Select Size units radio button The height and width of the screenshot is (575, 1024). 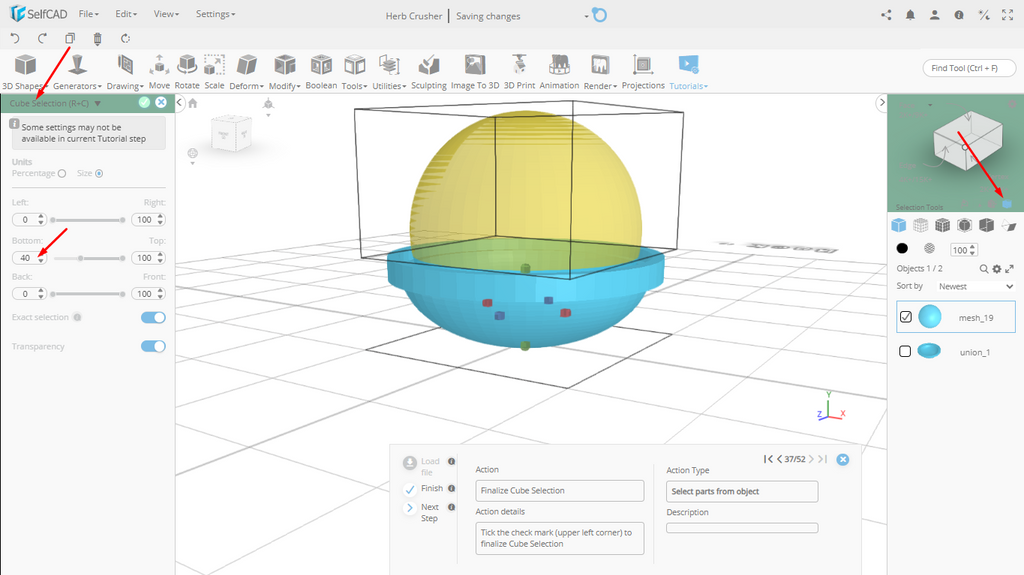pyautogui.click(x=99, y=173)
